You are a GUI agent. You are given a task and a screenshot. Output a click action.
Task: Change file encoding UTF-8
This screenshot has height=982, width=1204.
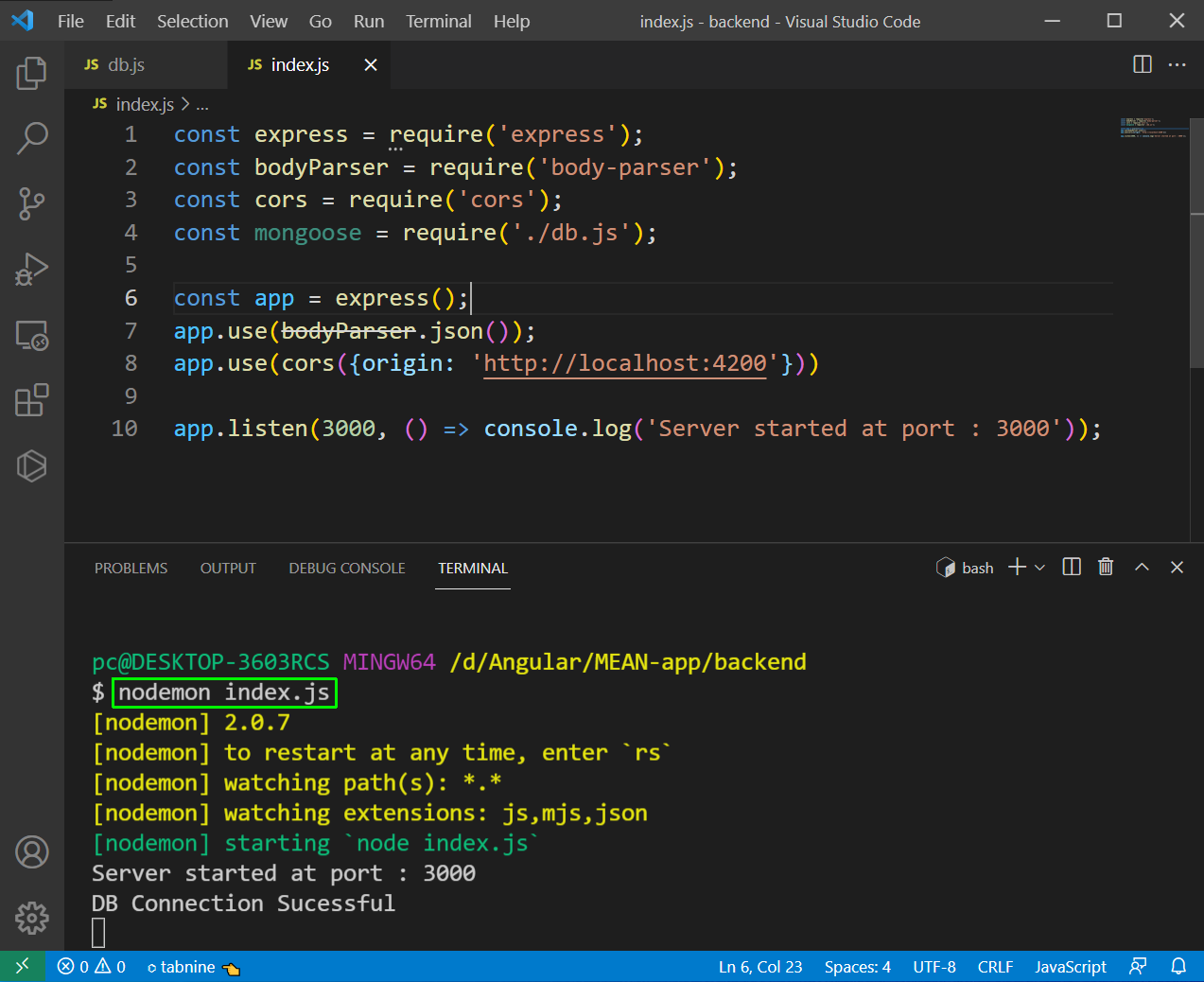934,966
